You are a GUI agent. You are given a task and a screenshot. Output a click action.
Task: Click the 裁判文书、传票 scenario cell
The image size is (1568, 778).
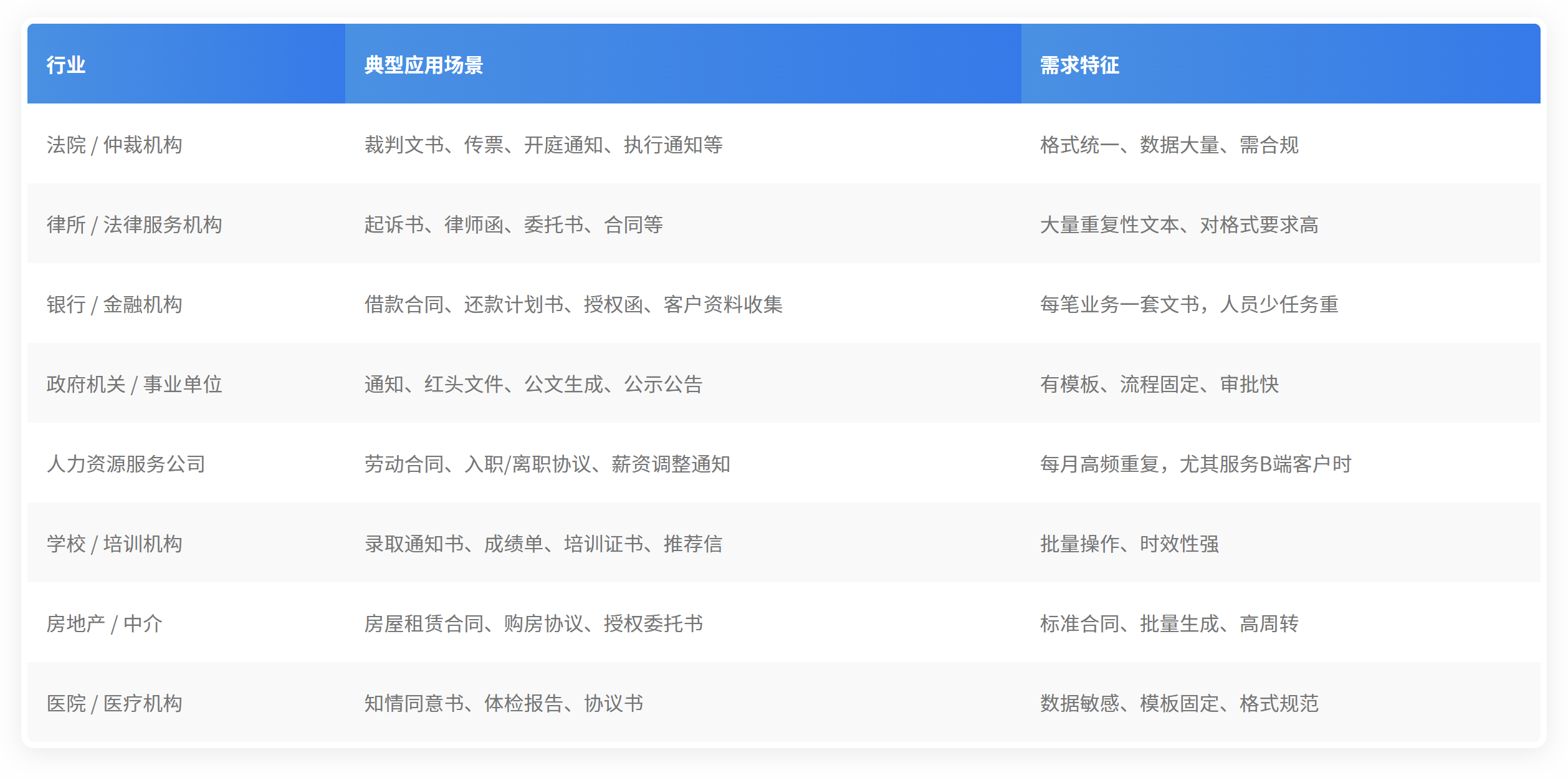[x=543, y=145]
